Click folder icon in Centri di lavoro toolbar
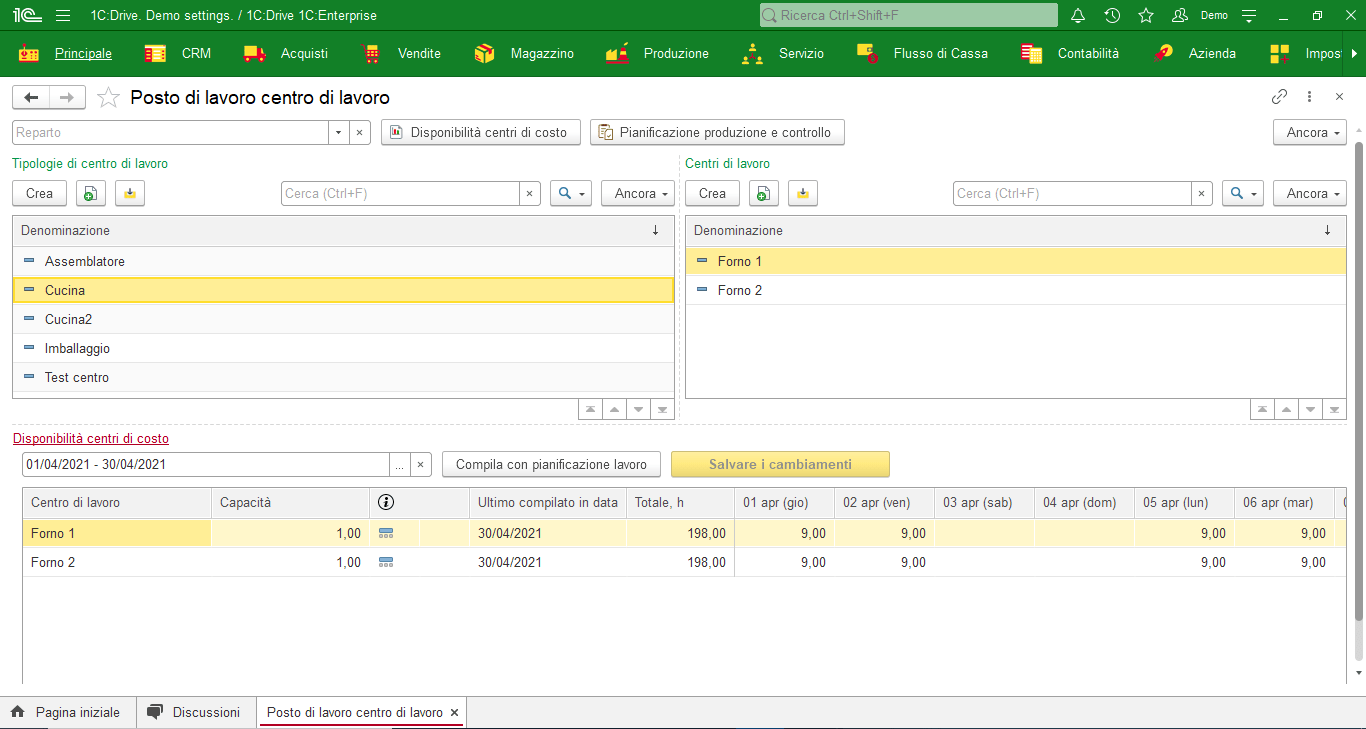This screenshot has height=729, width=1366. (x=803, y=194)
